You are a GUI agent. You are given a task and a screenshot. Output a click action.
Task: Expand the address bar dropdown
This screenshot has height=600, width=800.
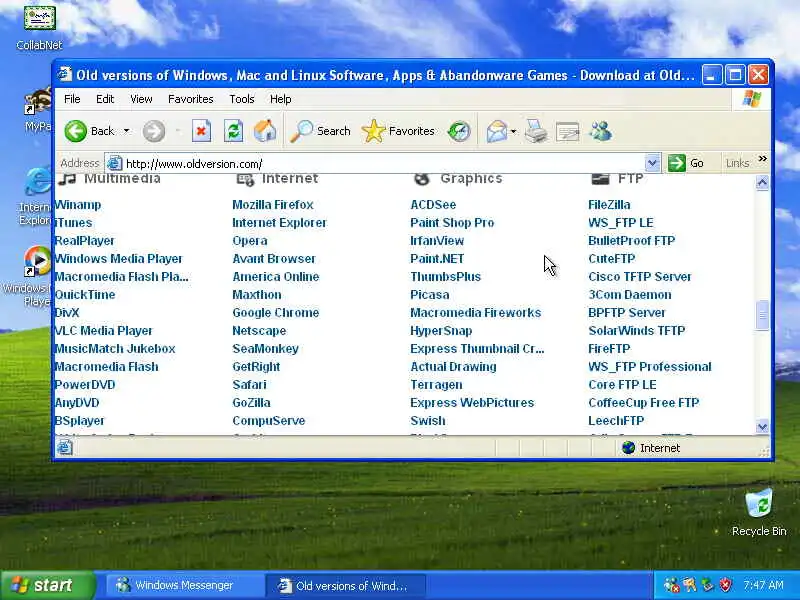652,163
